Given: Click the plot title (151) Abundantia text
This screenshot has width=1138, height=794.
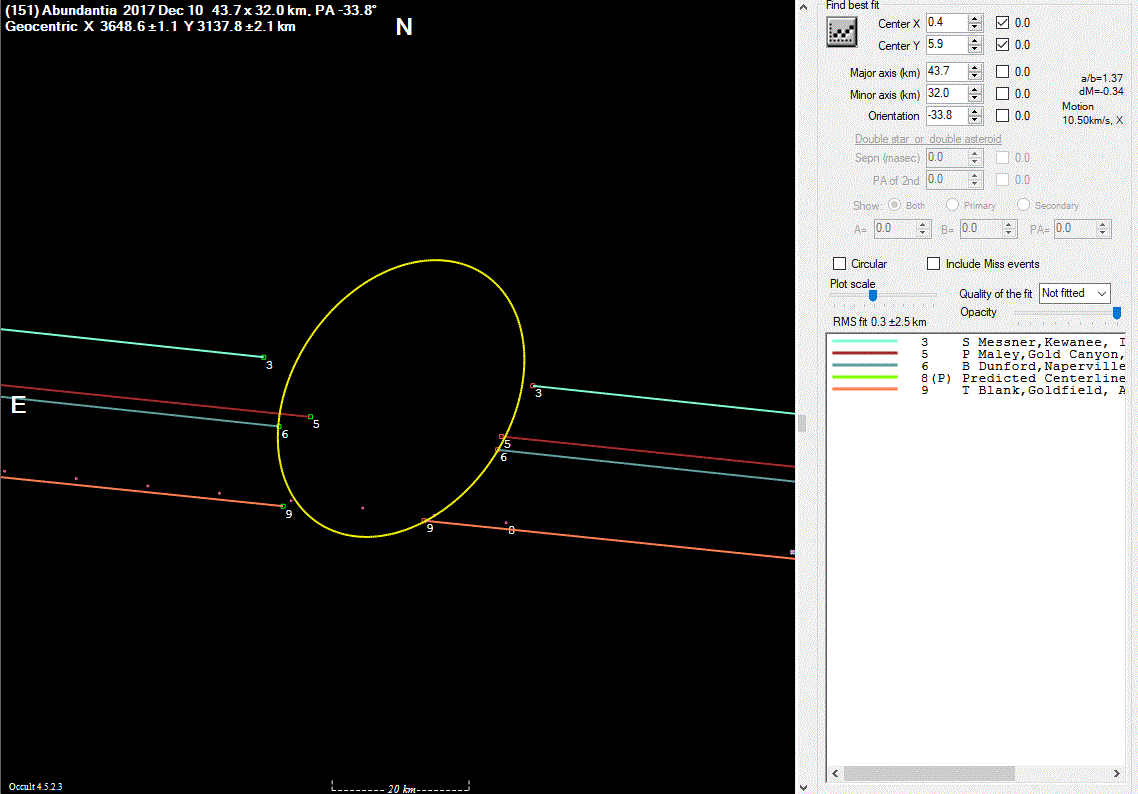Looking at the screenshot, I should (x=191, y=11).
